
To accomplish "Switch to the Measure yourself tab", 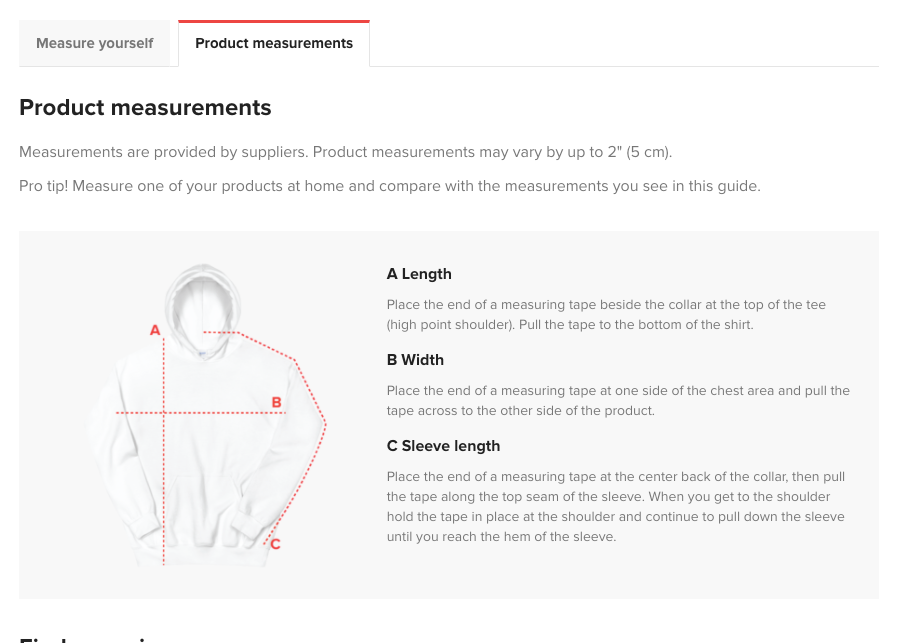I will tap(95, 43).
